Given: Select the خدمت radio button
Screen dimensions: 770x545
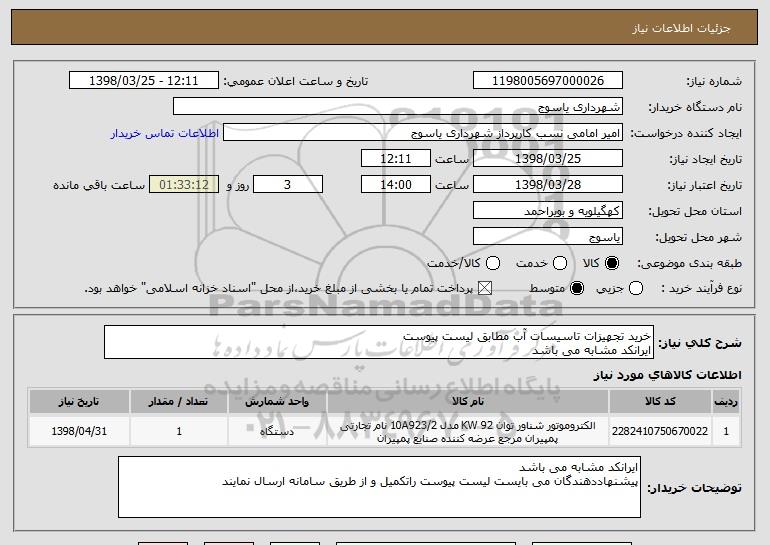Looking at the screenshot, I should pos(560,264).
